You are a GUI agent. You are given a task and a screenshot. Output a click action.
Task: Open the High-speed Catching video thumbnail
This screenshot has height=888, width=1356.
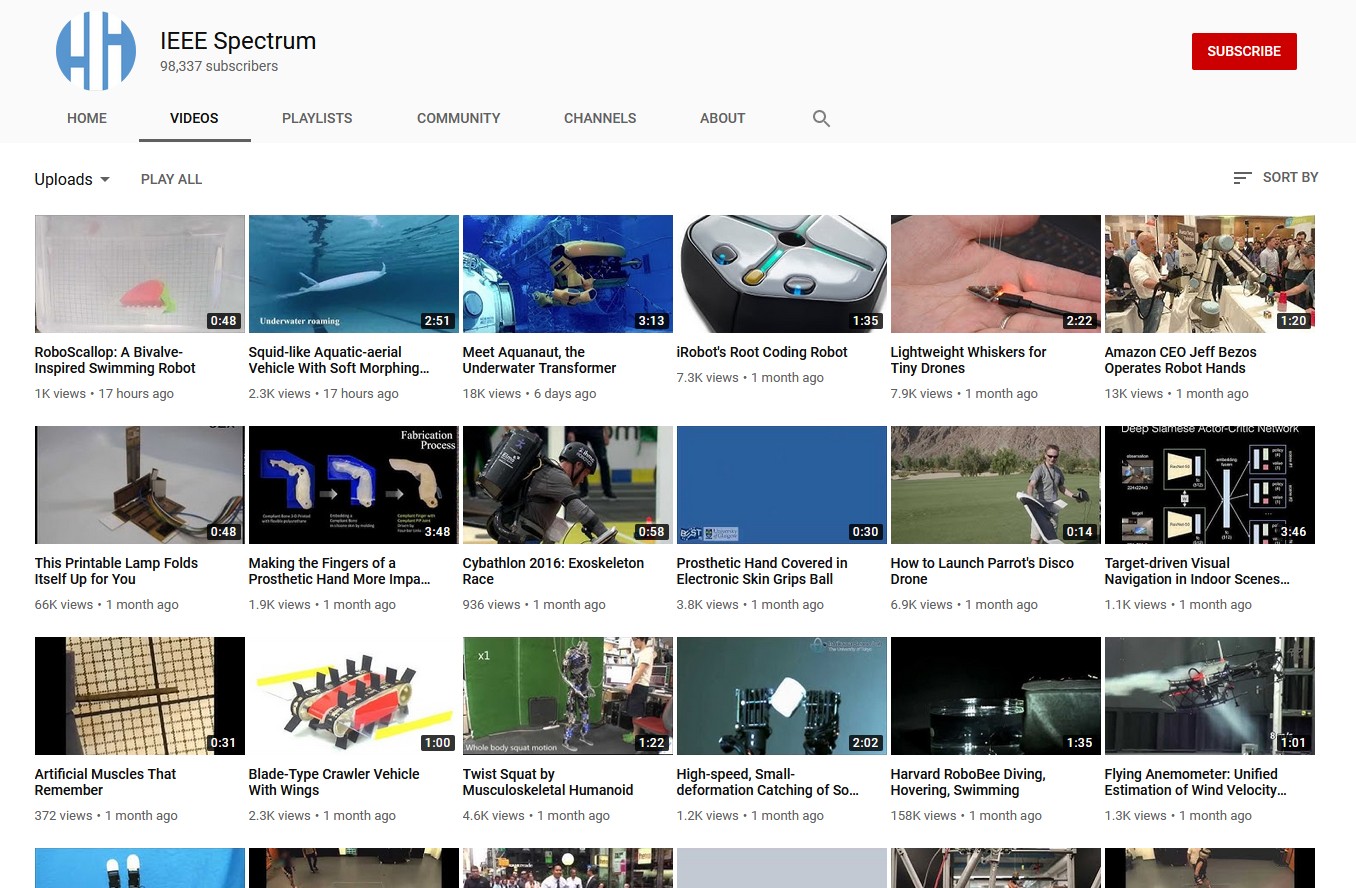[x=782, y=696]
